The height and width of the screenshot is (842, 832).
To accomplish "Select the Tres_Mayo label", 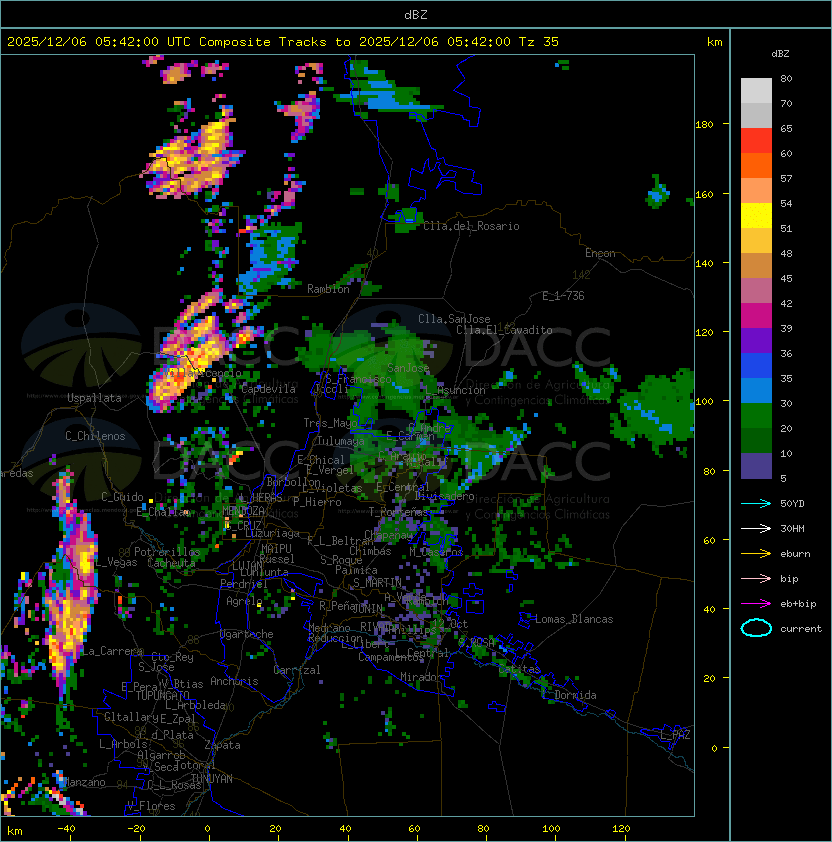I will point(330,423).
